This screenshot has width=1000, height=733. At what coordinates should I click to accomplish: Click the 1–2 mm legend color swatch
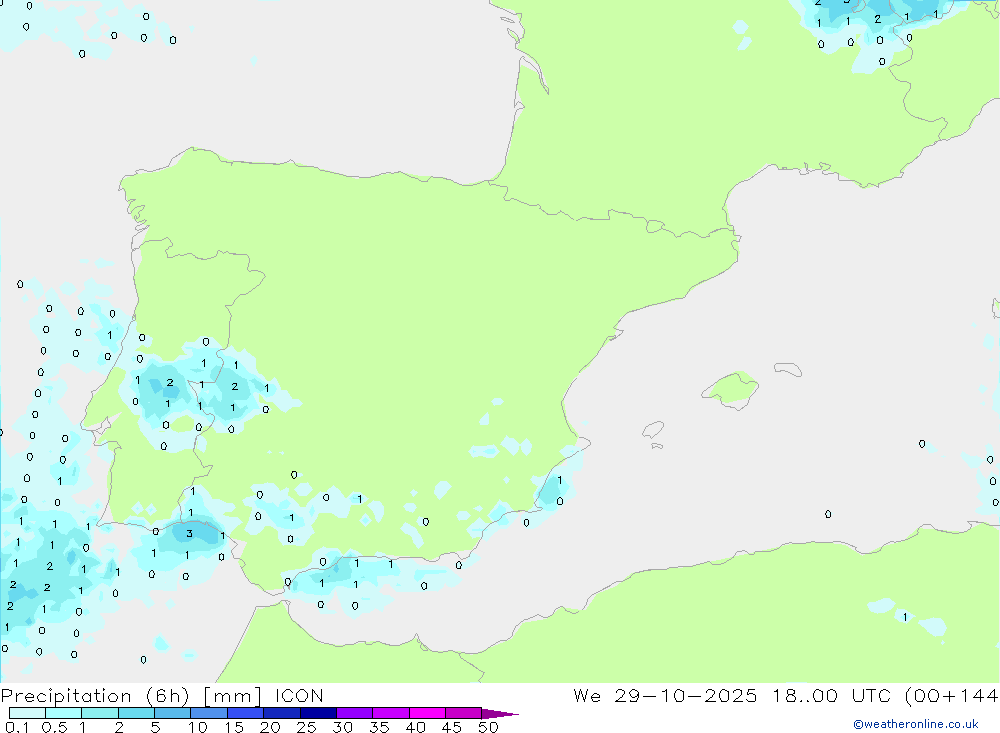[100, 713]
